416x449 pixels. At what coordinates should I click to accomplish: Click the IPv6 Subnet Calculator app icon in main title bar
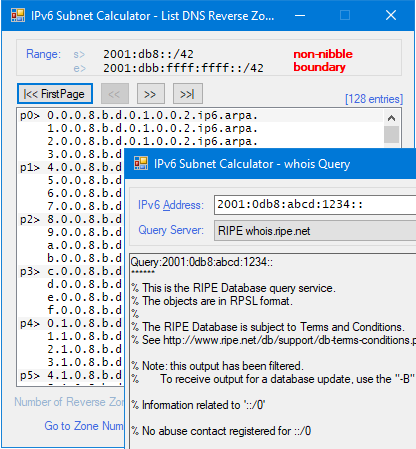18,15
